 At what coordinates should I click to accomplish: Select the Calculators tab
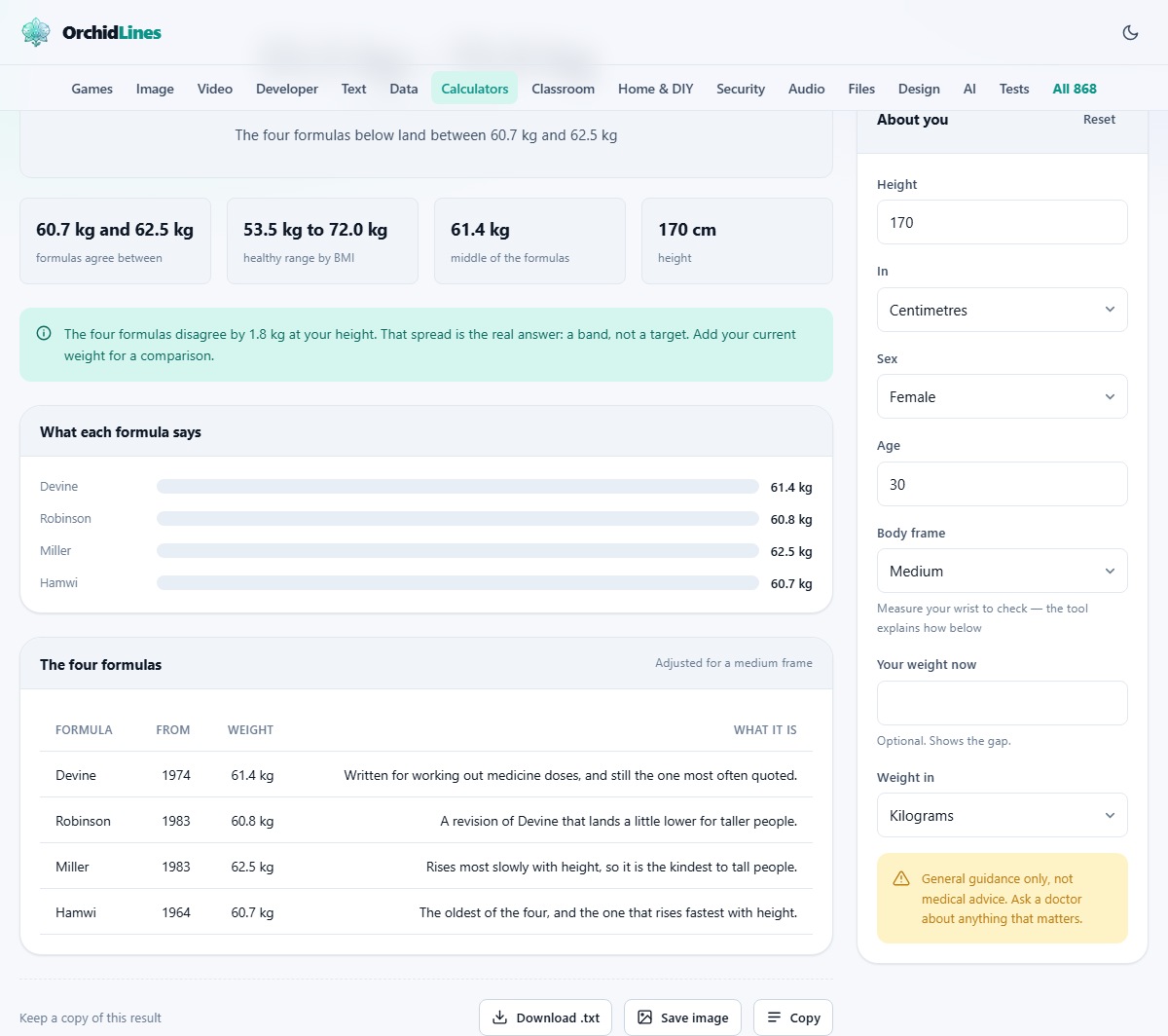(x=475, y=89)
